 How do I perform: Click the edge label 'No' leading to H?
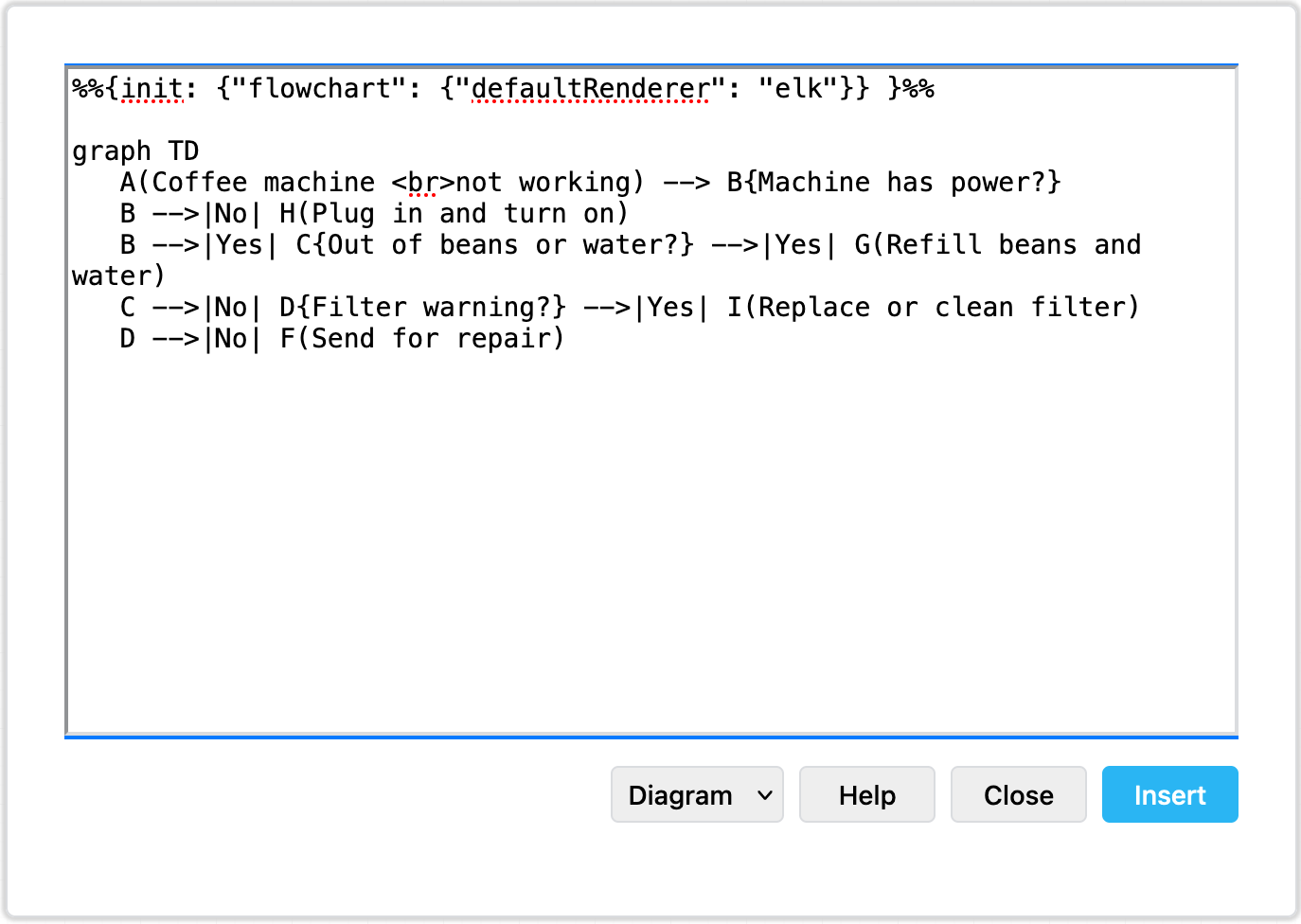tap(230, 213)
